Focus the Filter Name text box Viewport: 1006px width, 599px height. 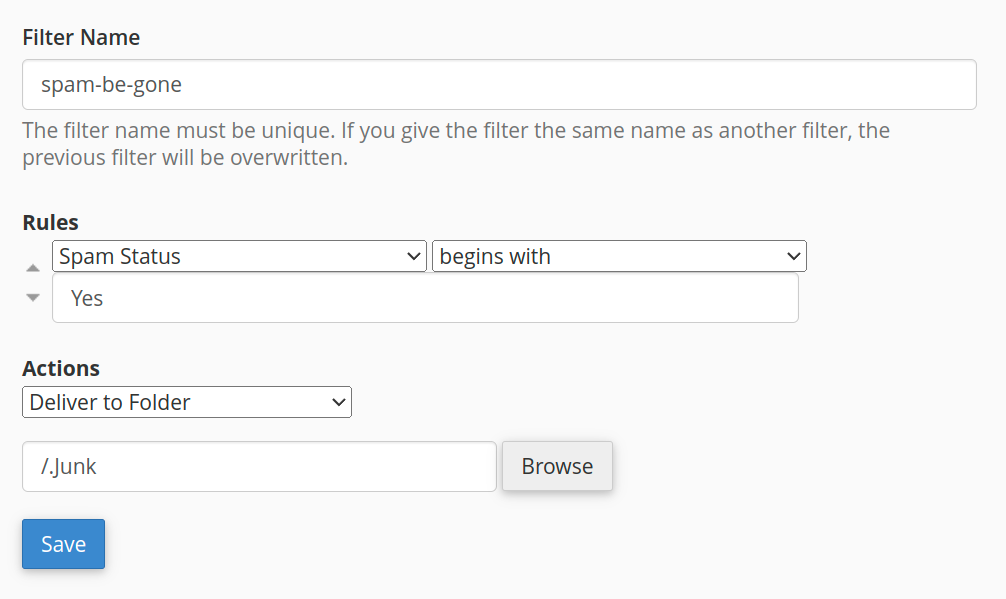point(499,85)
